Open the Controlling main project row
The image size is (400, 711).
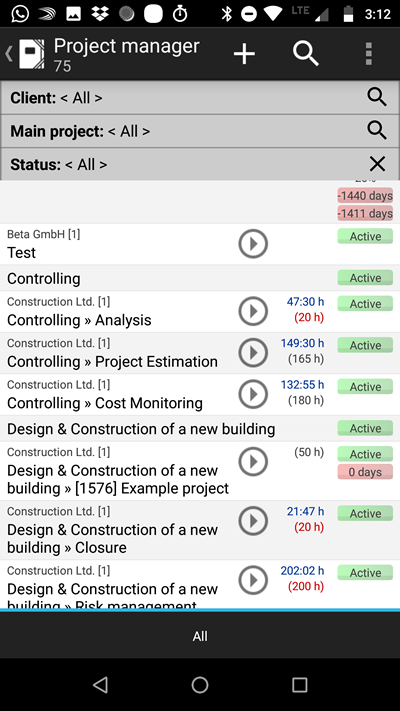tap(200, 278)
